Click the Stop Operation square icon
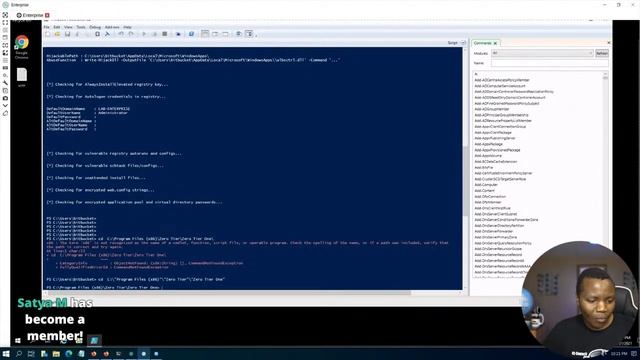 tap(164, 34)
